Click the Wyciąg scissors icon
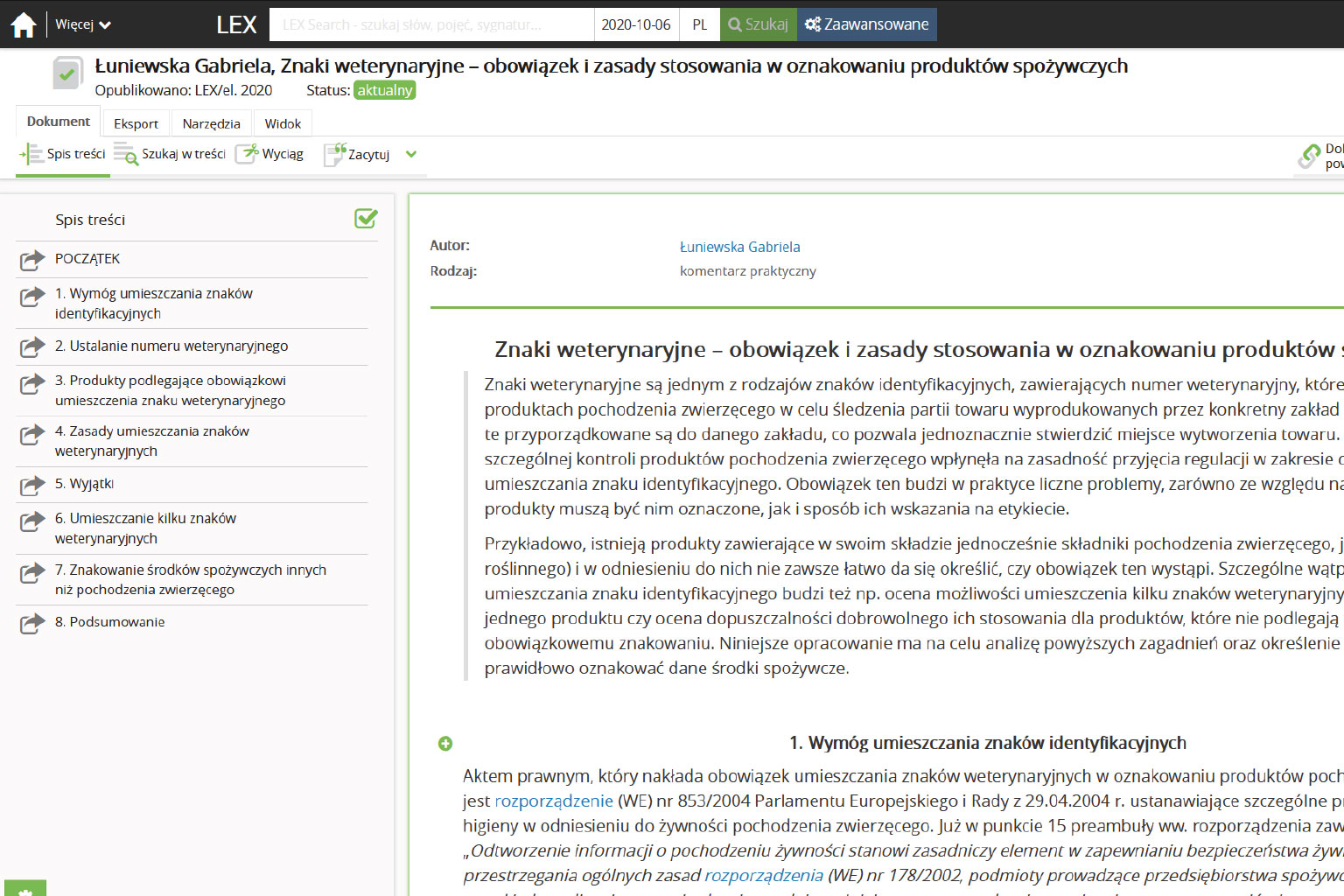 (x=248, y=153)
